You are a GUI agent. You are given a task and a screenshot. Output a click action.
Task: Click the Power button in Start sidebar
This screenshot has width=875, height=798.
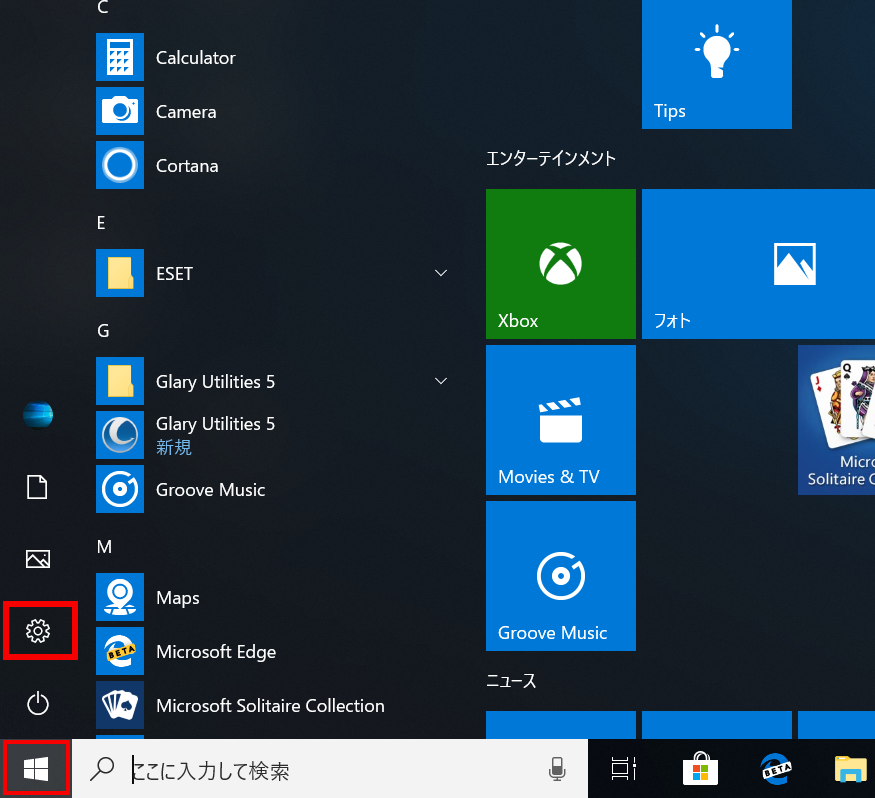point(38,703)
